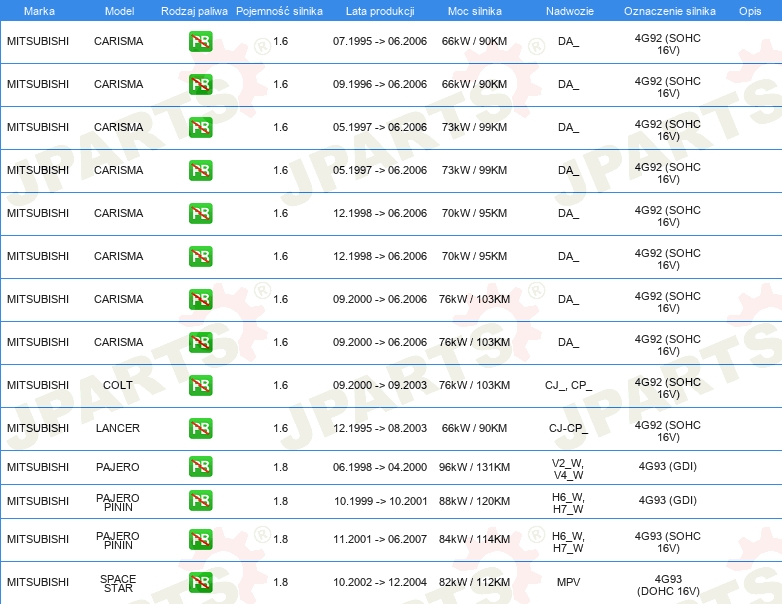Click MITSUBISHI in the SPACE STAR row
Image resolution: width=782 pixels, height=604 pixels.
pyautogui.click(x=38, y=582)
